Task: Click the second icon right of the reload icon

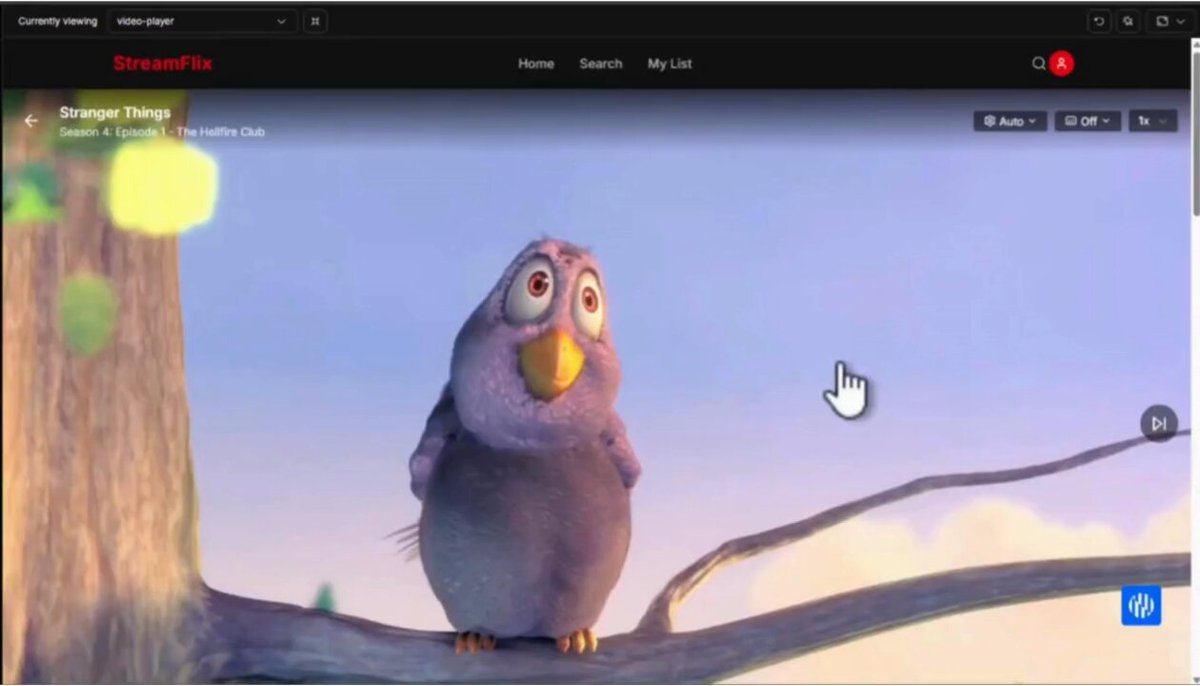Action: coord(1128,21)
